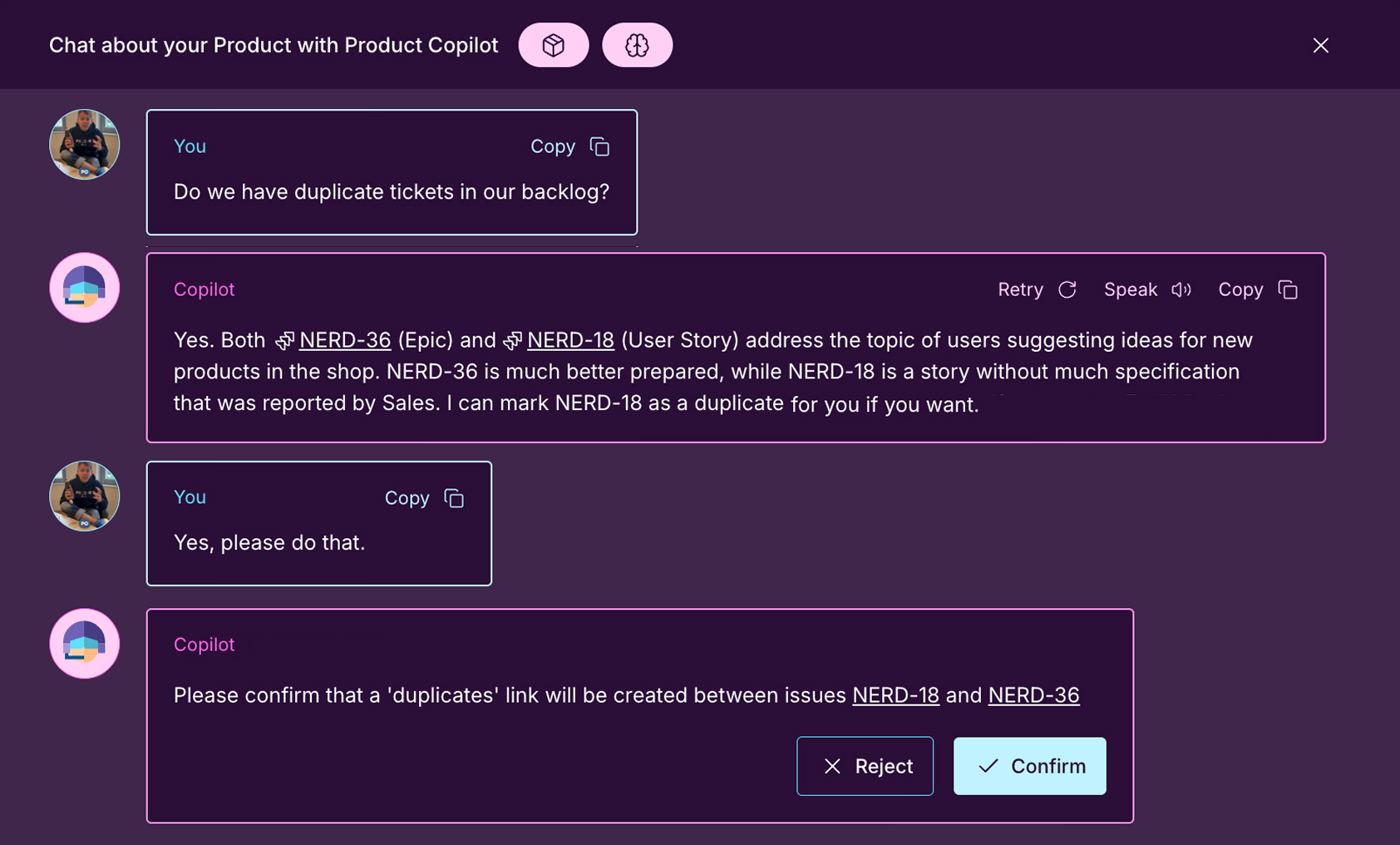This screenshot has height=845, width=1400.
Task: Open NERD-36 Epic link in first answer
Action: pos(345,340)
